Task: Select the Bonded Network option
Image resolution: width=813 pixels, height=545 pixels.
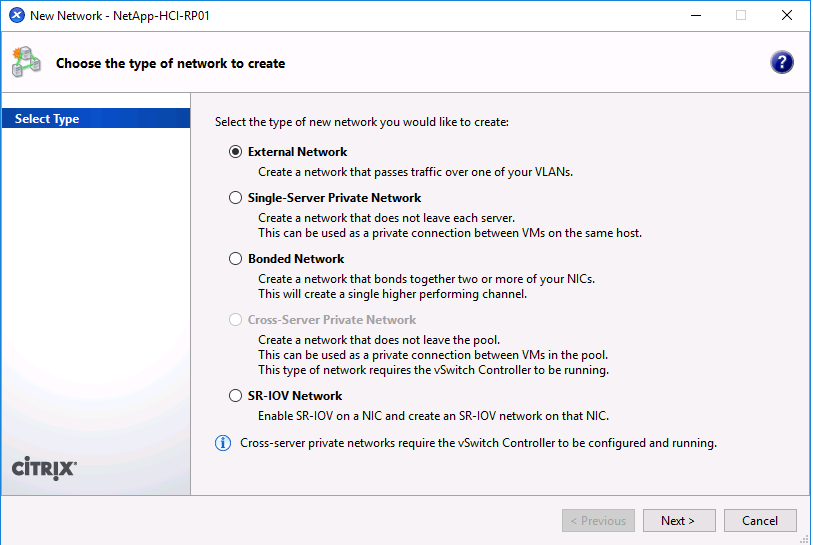Action: pos(236,259)
